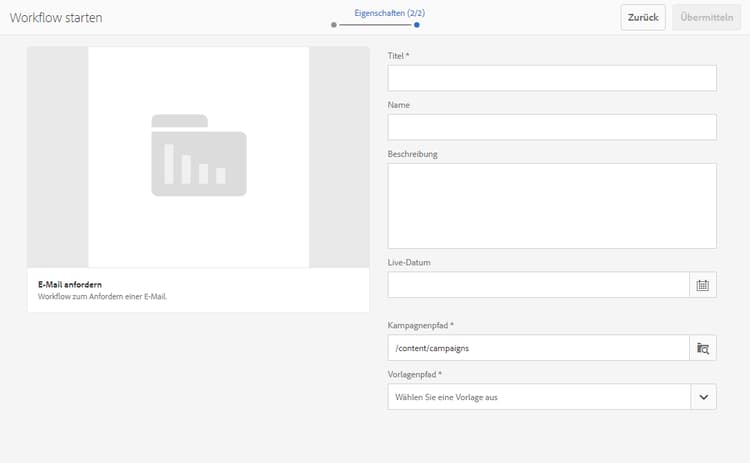Browse for Kampagnenpfad using folder search icon
750x463 pixels.
[703, 348]
